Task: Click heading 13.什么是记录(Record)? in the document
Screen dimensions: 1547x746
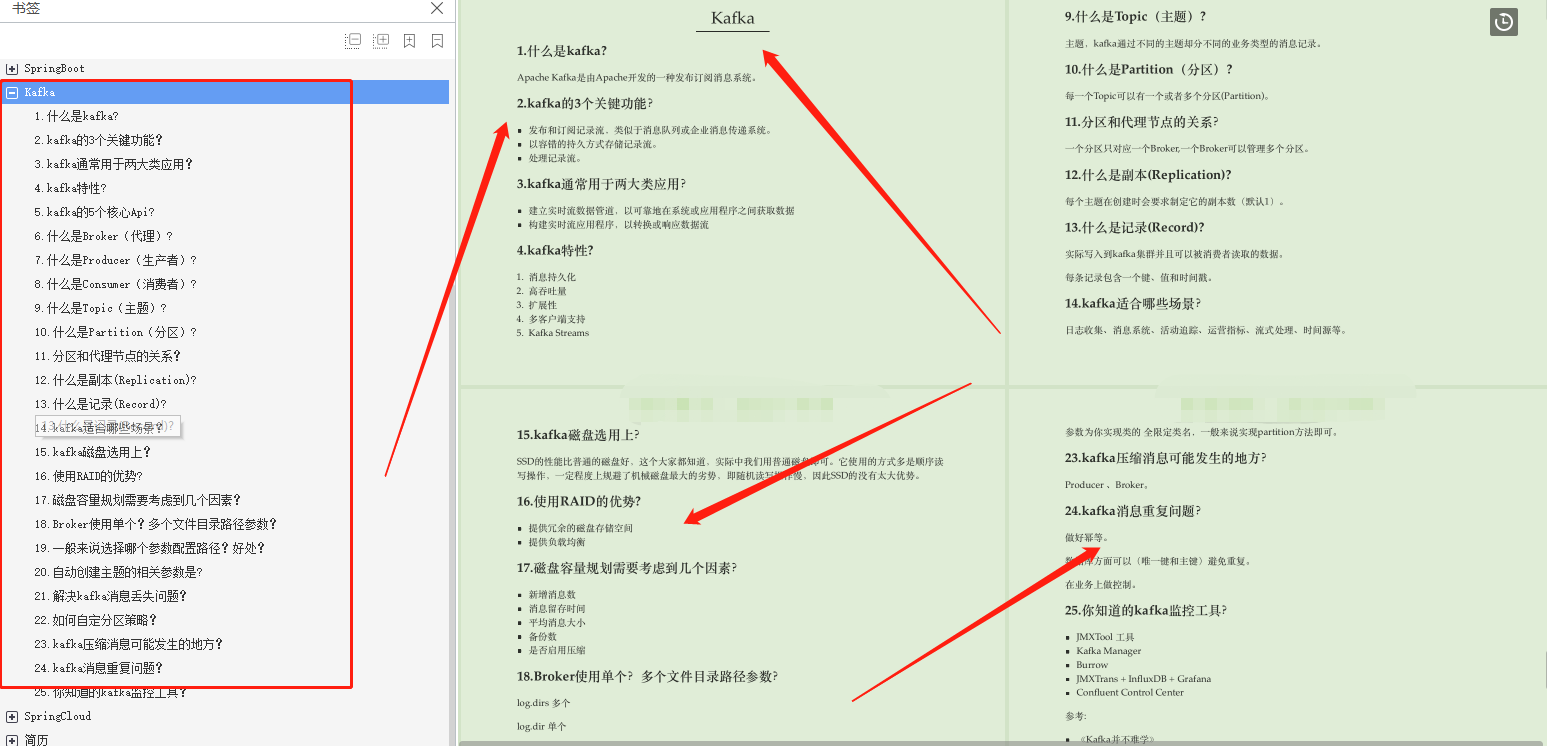Action: [x=1134, y=228]
